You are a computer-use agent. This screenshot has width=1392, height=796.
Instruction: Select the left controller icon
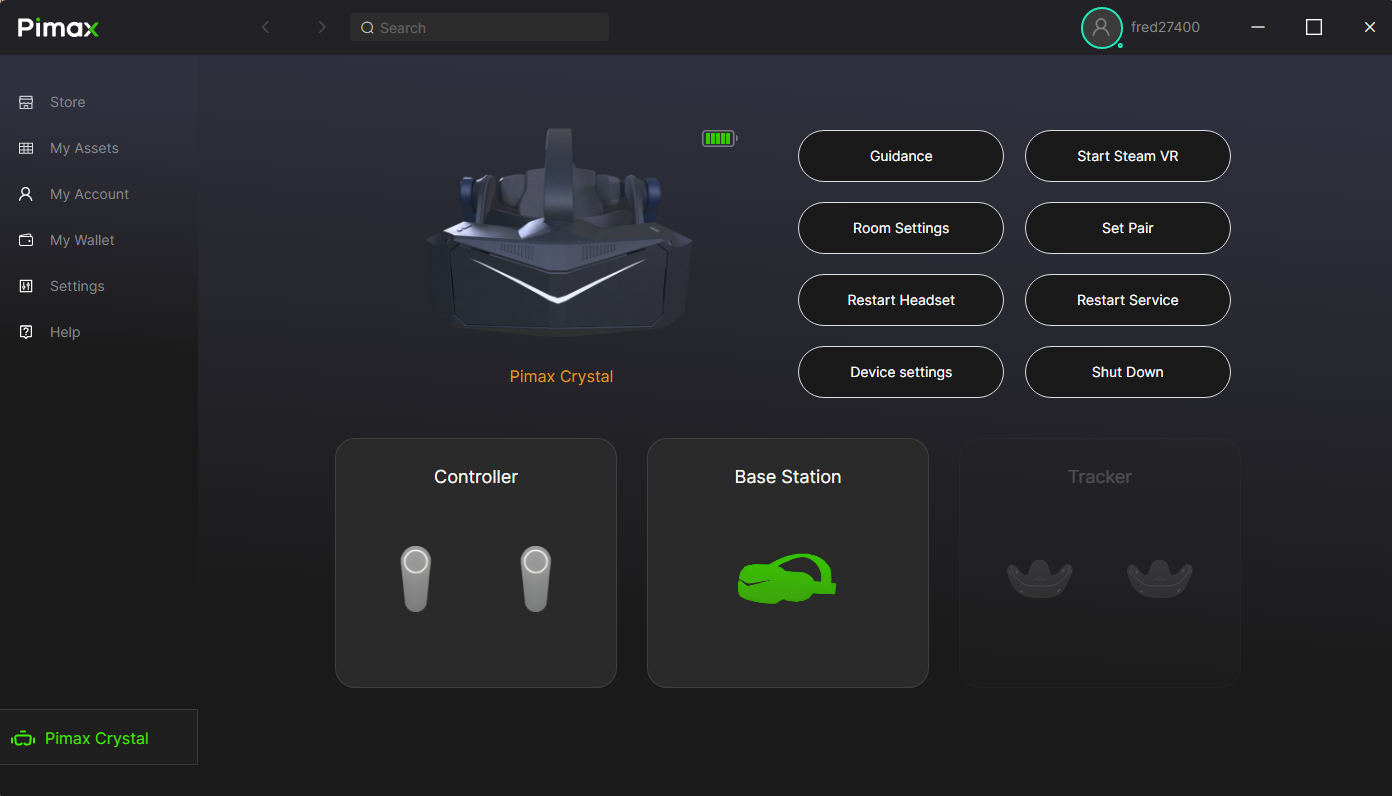[x=416, y=578]
